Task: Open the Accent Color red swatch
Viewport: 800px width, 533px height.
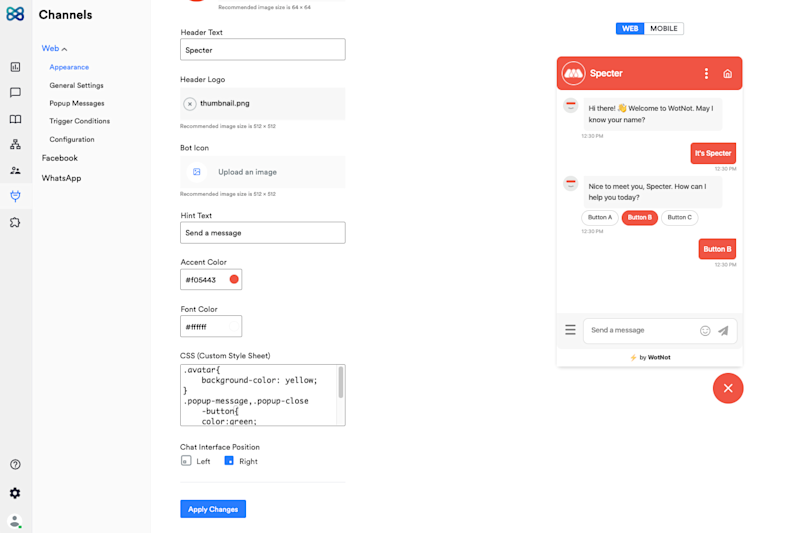Action: (234, 279)
